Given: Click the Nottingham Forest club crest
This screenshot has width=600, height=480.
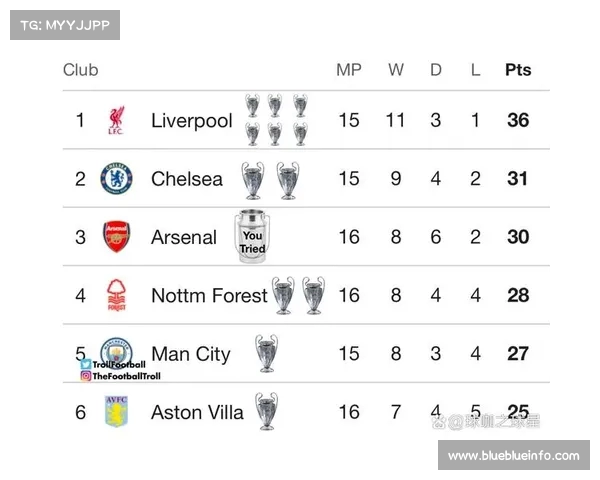Looking at the screenshot, I should (x=116, y=295).
